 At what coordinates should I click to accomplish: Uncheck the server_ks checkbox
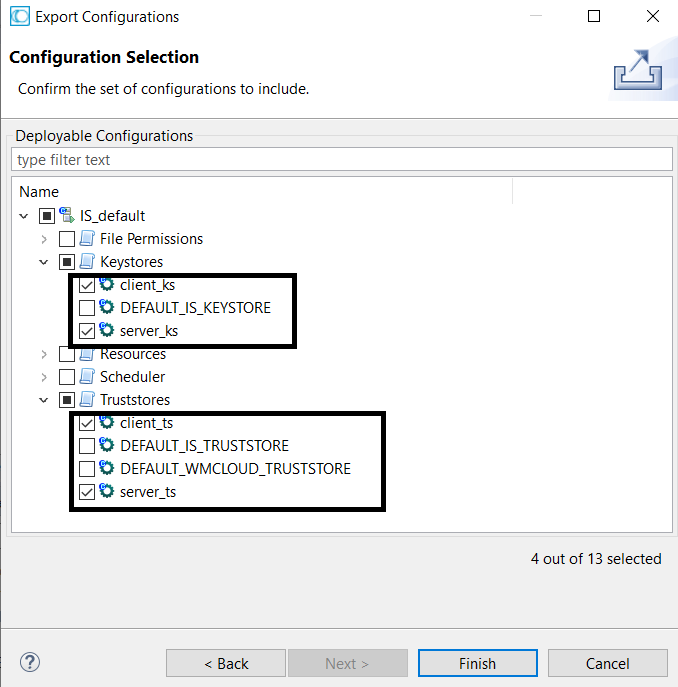point(87,331)
